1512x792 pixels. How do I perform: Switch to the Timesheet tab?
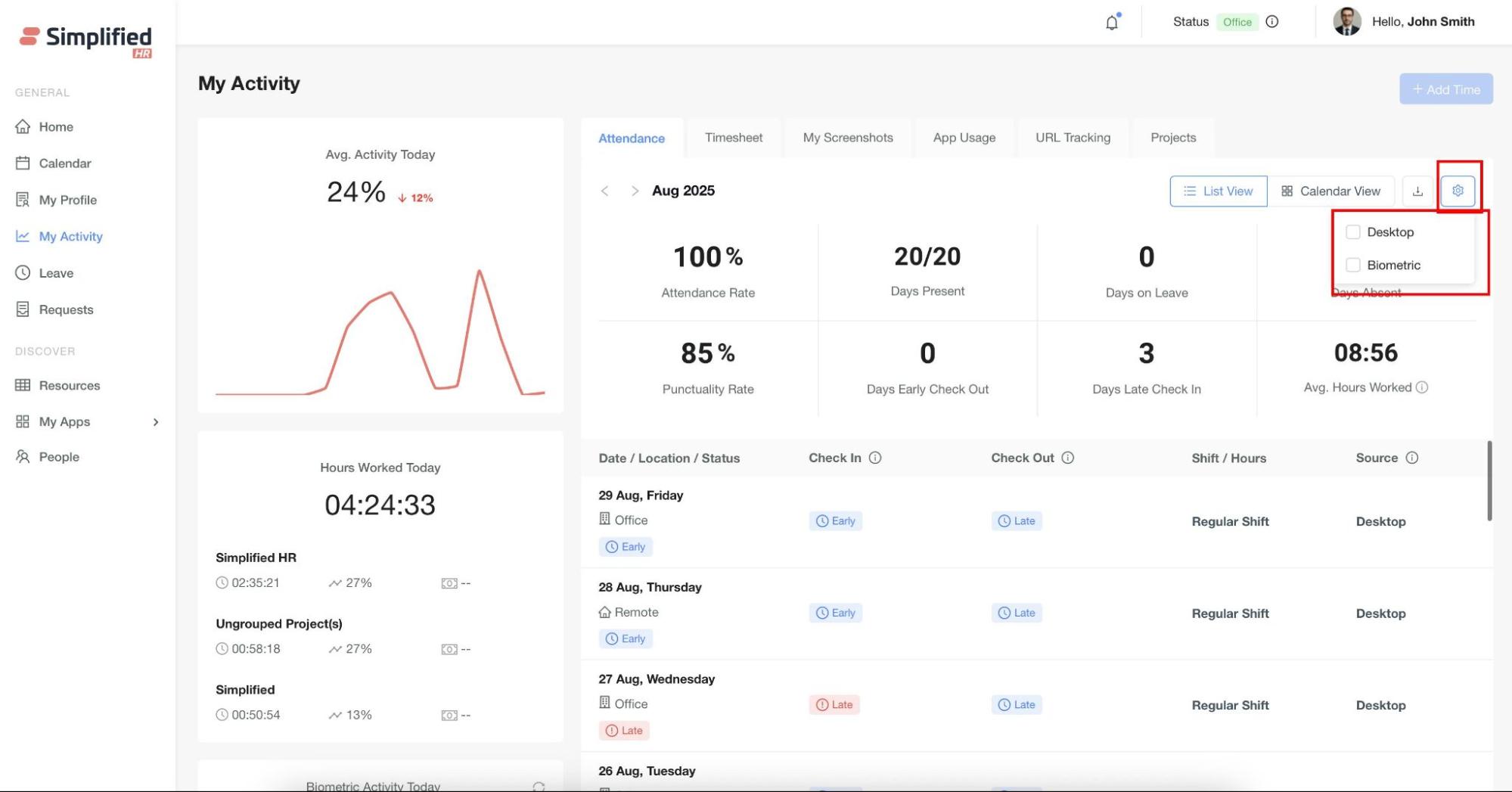point(733,138)
